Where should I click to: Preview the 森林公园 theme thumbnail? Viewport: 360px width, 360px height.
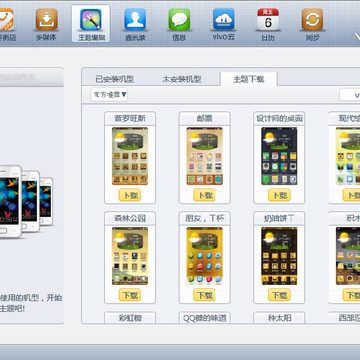[130, 256]
